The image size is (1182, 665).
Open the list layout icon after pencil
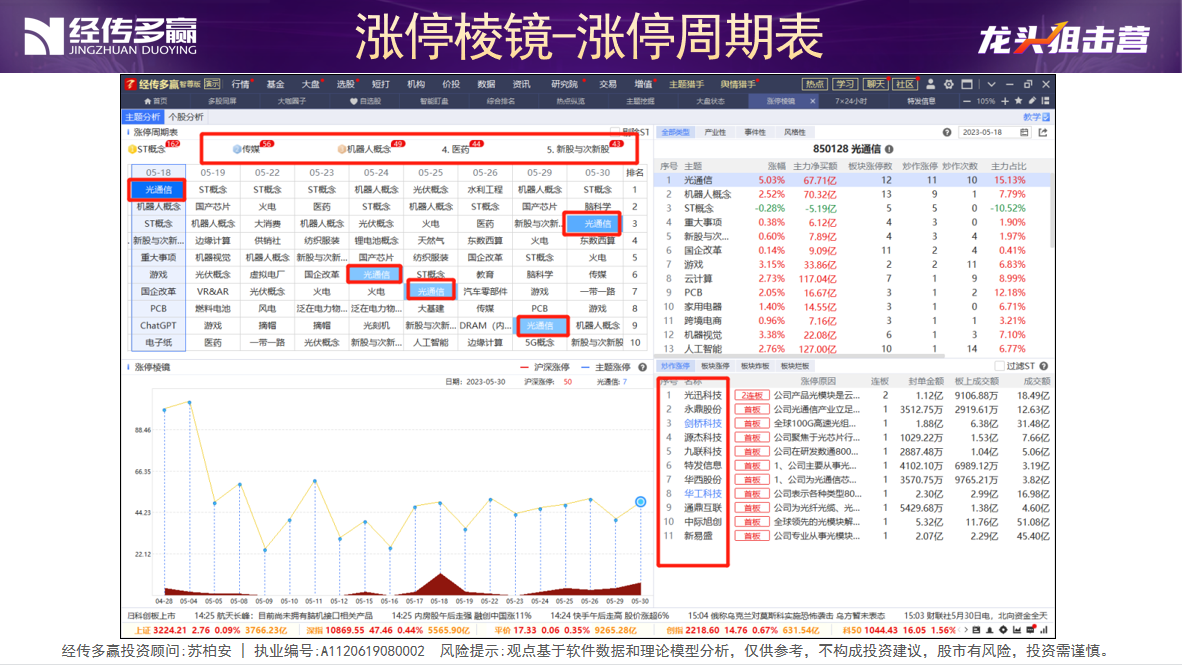coord(1045,100)
